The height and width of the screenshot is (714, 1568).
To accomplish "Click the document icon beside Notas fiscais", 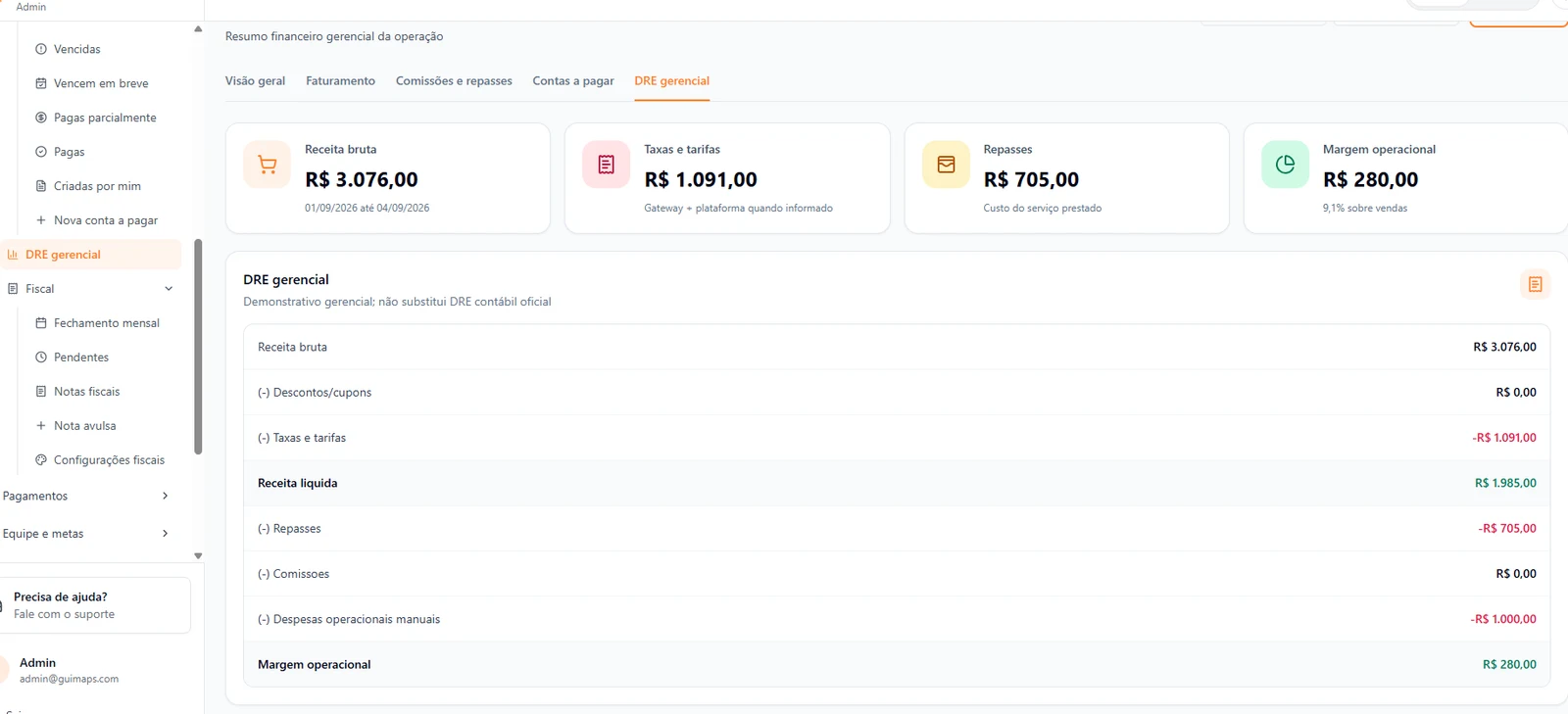I will point(41,392).
